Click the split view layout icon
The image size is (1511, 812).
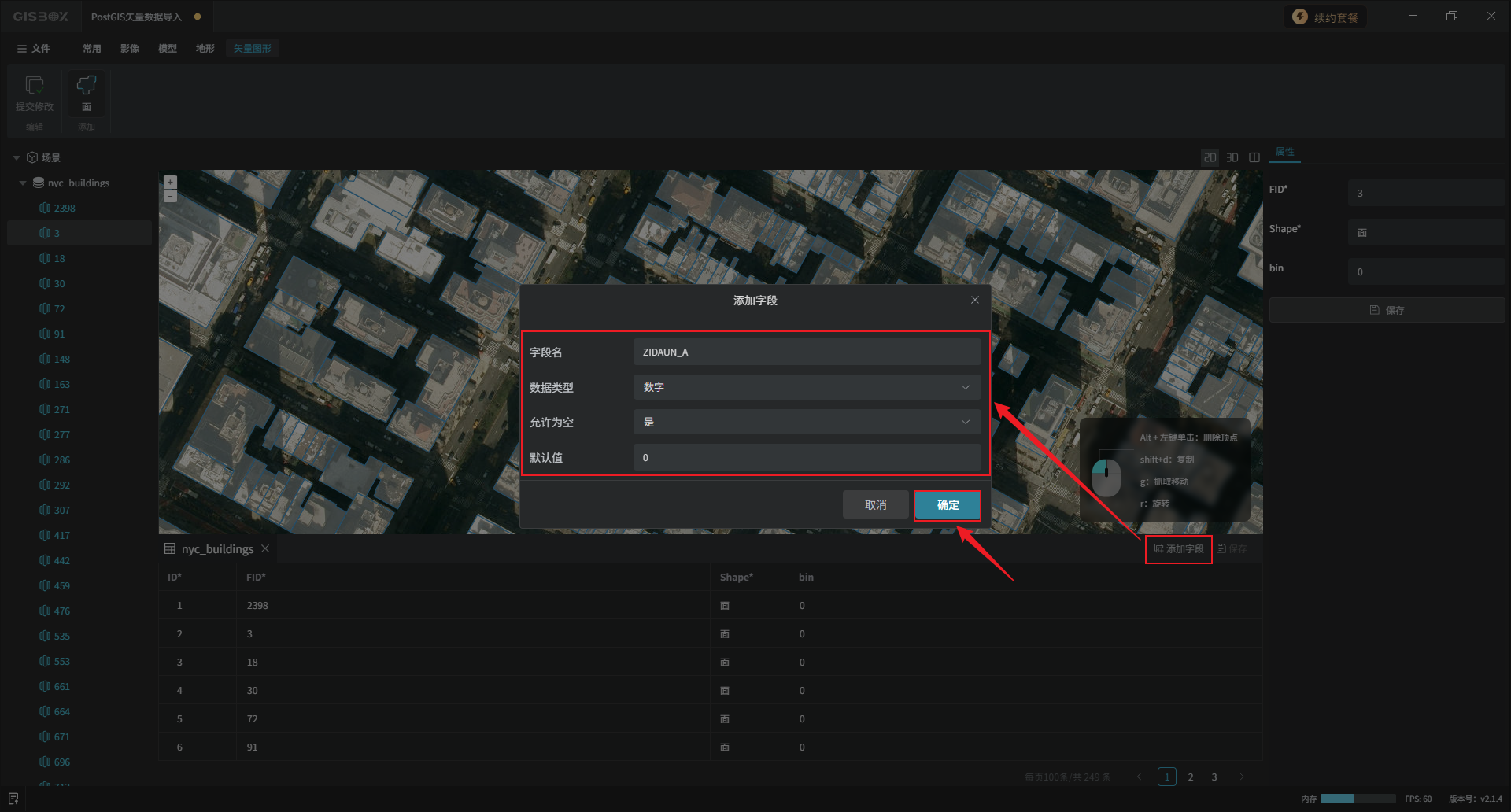pos(1254,157)
